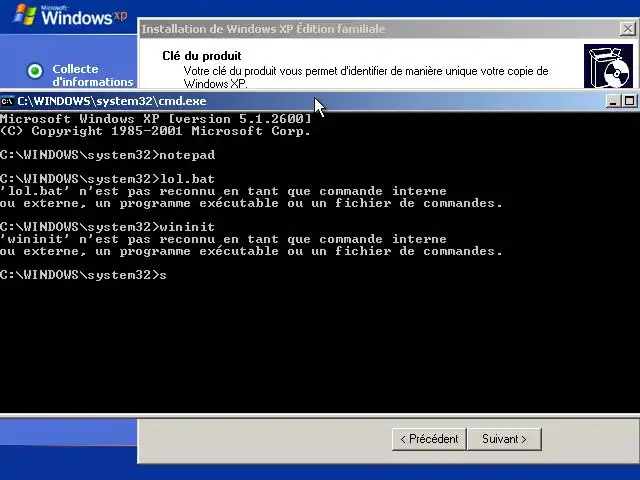This screenshot has height=480, width=640.
Task: Click the 'Collecte d'informations' label
Action: pyautogui.click(x=93, y=76)
